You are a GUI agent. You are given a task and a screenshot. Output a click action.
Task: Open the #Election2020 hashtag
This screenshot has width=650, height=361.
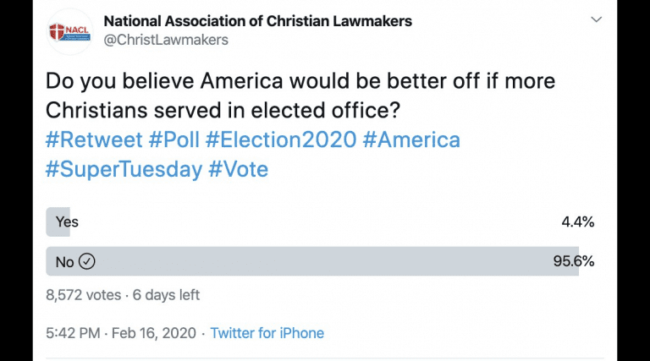(281, 139)
